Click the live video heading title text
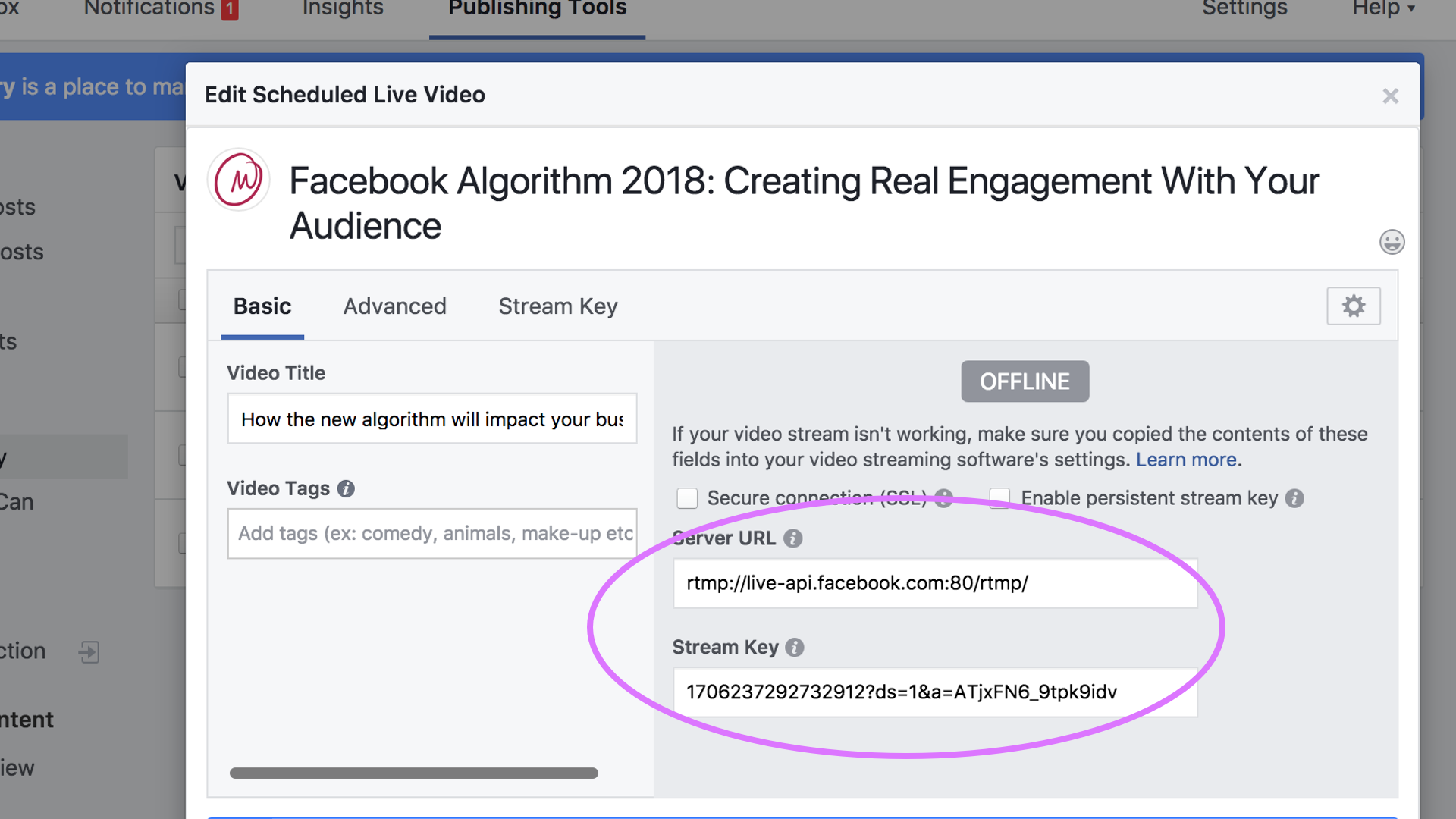 (804, 203)
